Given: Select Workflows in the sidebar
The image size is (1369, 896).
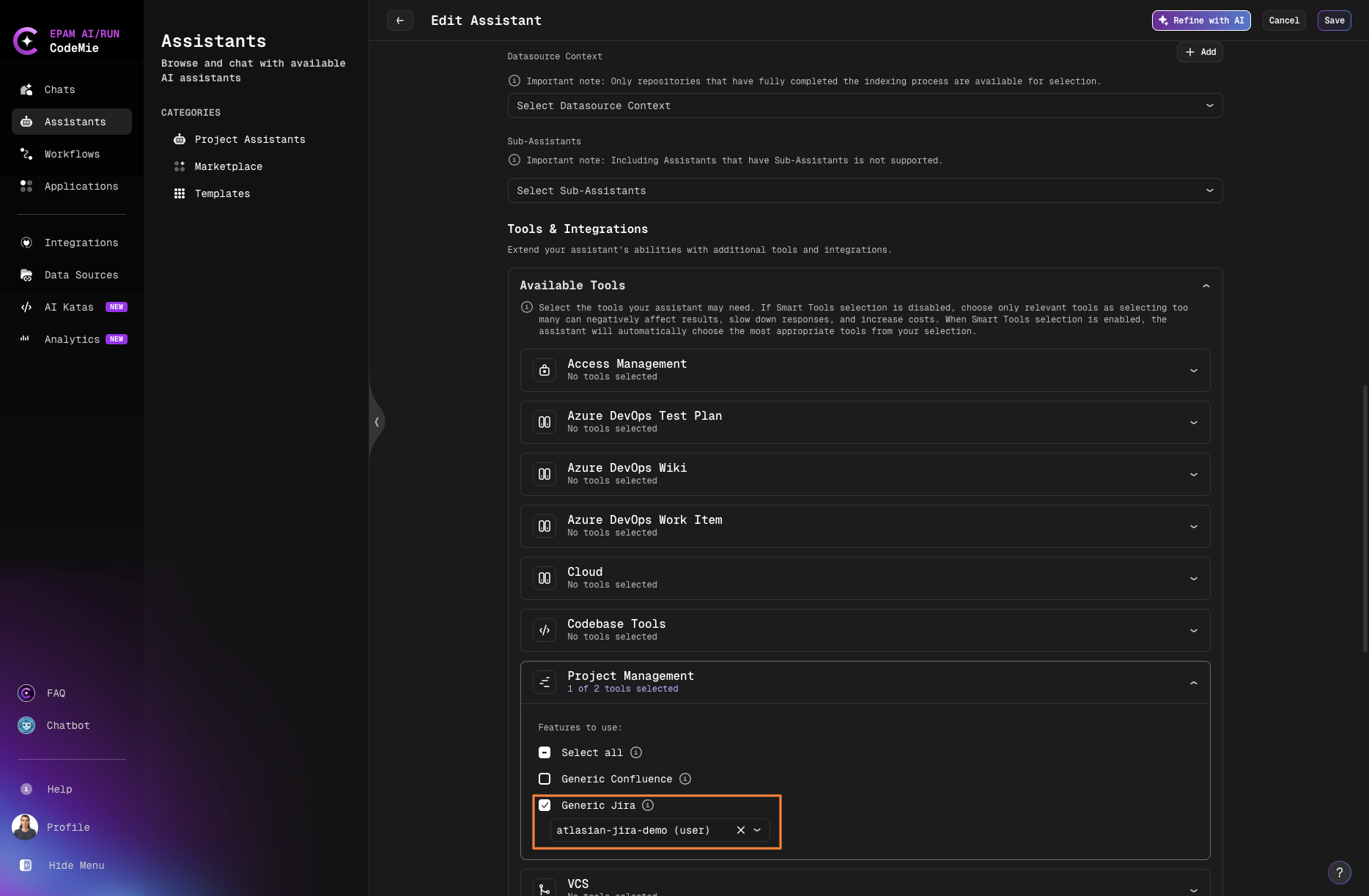Looking at the screenshot, I should [x=72, y=154].
